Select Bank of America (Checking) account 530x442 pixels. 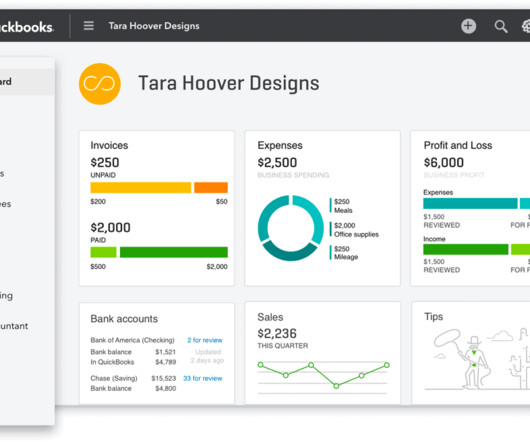(132, 340)
